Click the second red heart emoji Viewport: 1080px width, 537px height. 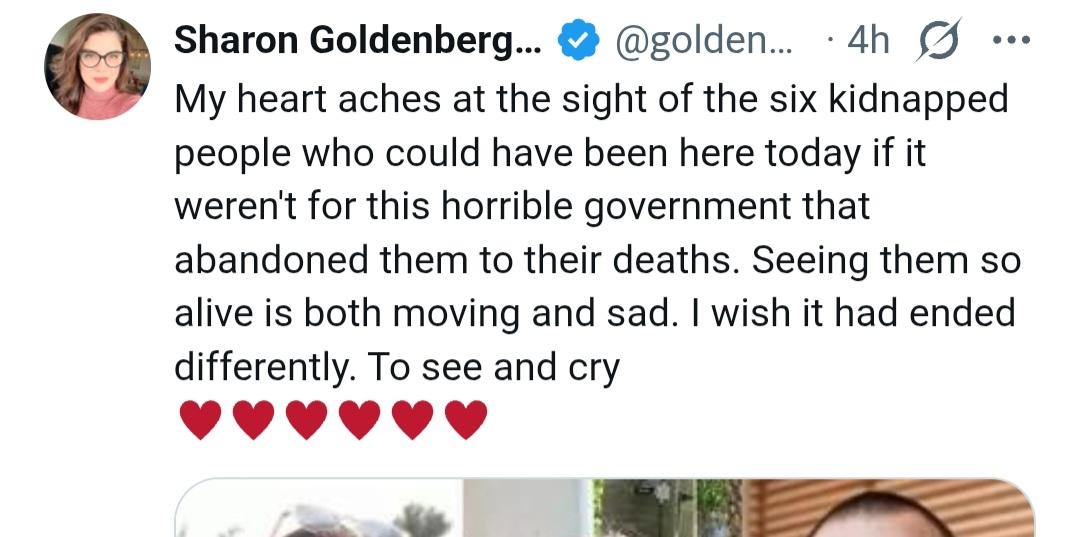[x=252, y=420]
